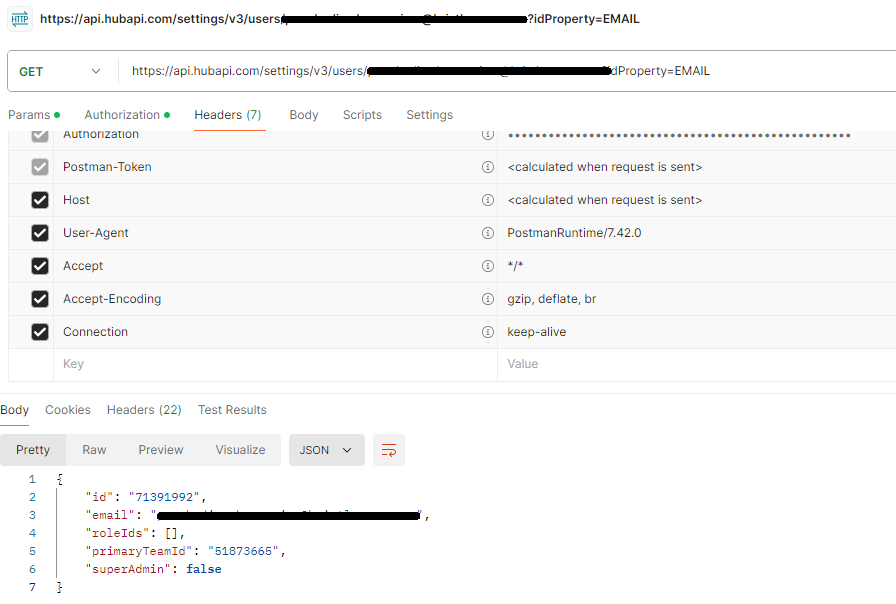Toggle line wrapping in the response viewer
The image size is (896, 604).
pyautogui.click(x=389, y=450)
